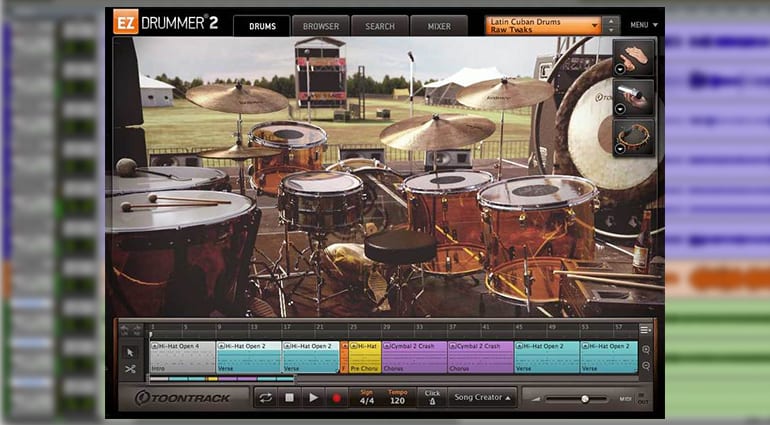Image resolution: width=770 pixels, height=425 pixels.
Task: Click the playhead marker at bar 1
Action: coord(151,334)
